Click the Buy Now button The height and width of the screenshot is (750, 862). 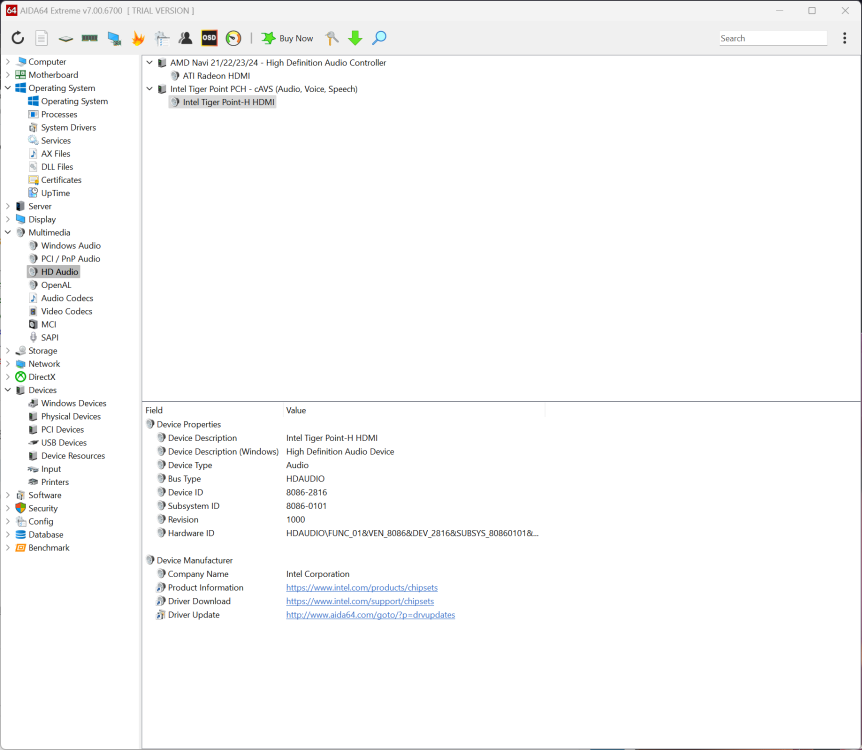coord(287,38)
